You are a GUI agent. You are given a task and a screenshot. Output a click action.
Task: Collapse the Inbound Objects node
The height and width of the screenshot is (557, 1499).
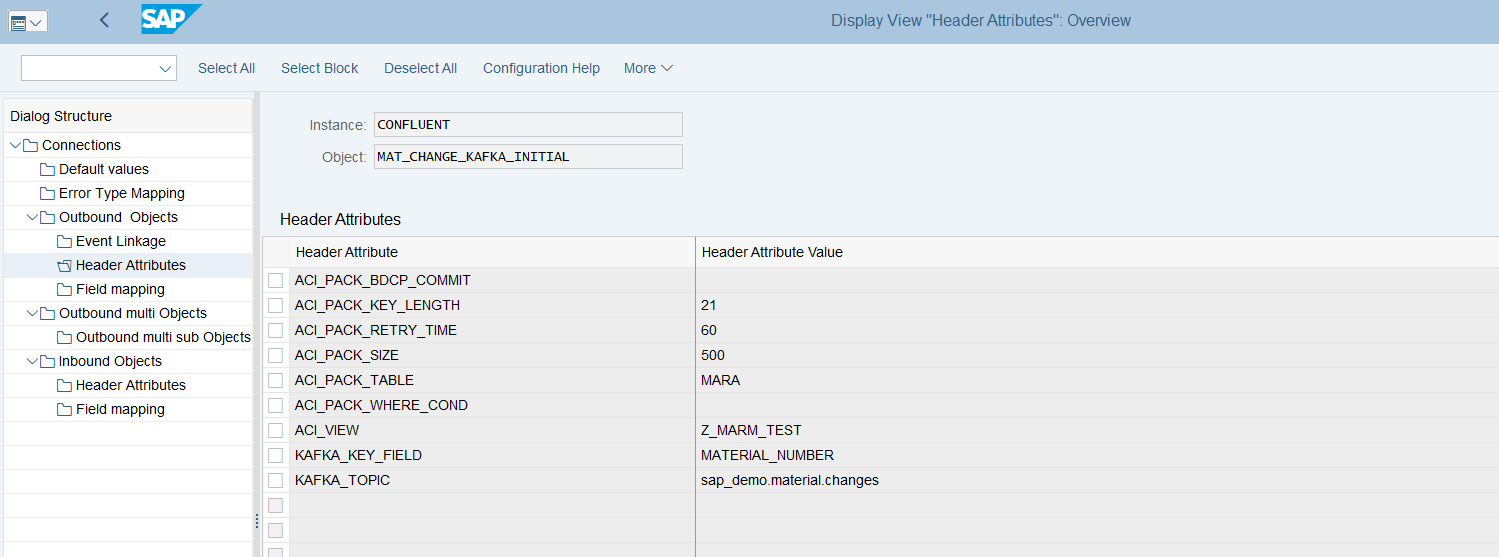[31, 361]
